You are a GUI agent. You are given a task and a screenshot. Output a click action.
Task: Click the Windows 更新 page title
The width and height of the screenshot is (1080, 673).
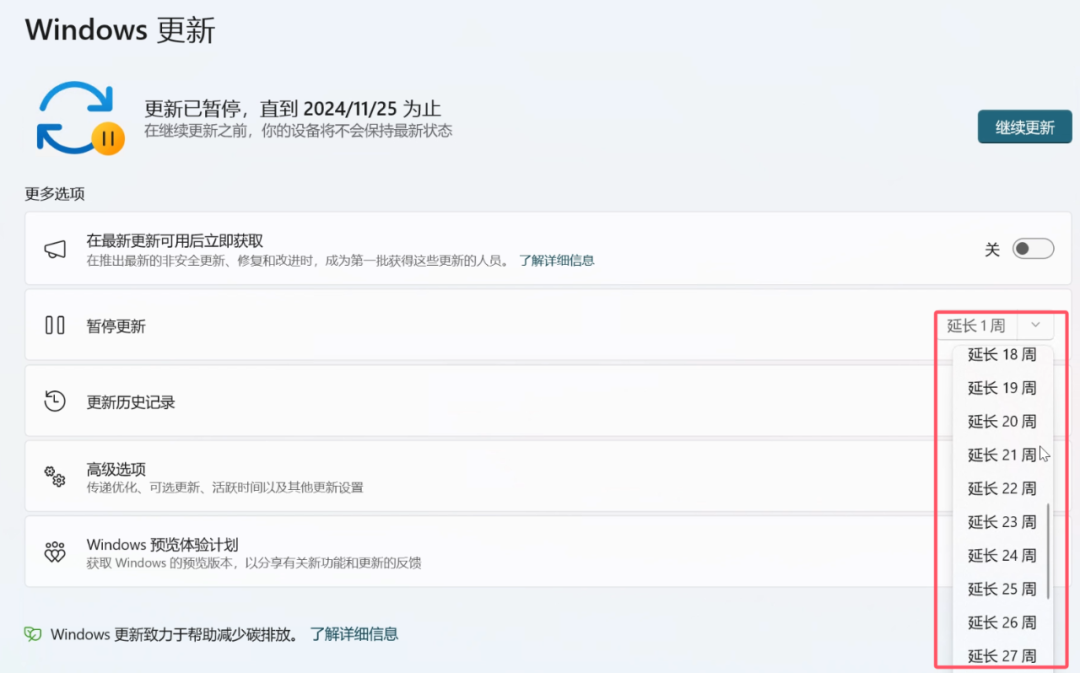click(x=121, y=30)
